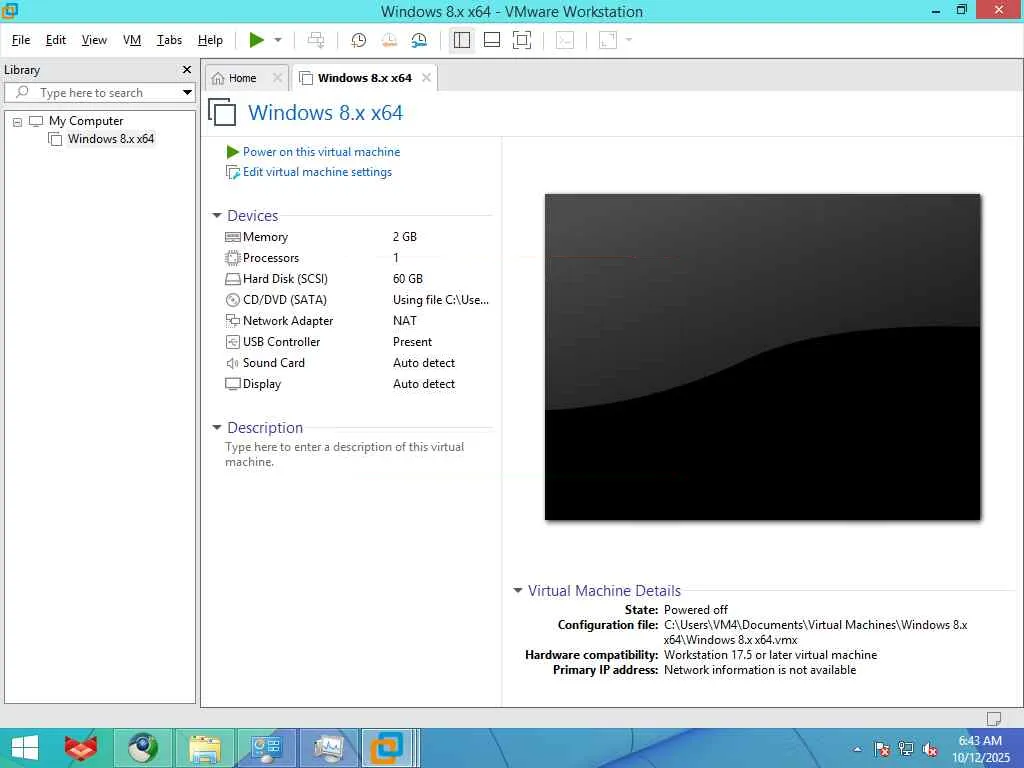
Task: Take a snapshot using the clock icon
Action: pos(359,40)
